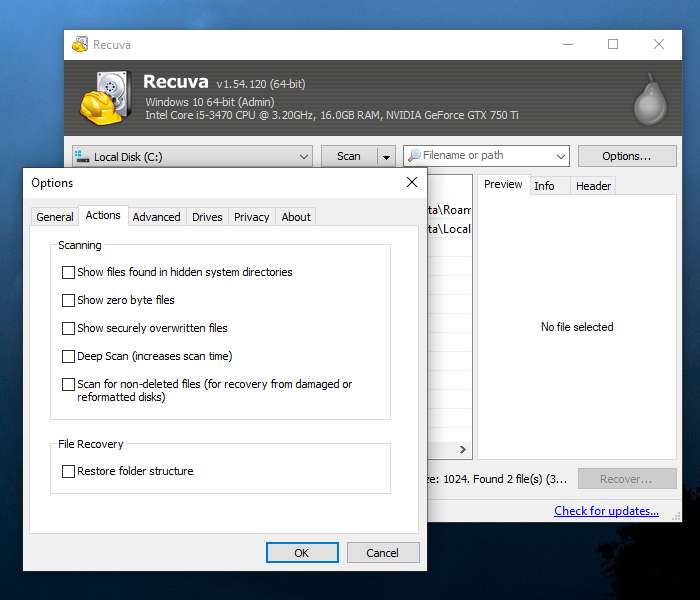
Task: Click into the Filename or path field
Action: [x=487, y=155]
